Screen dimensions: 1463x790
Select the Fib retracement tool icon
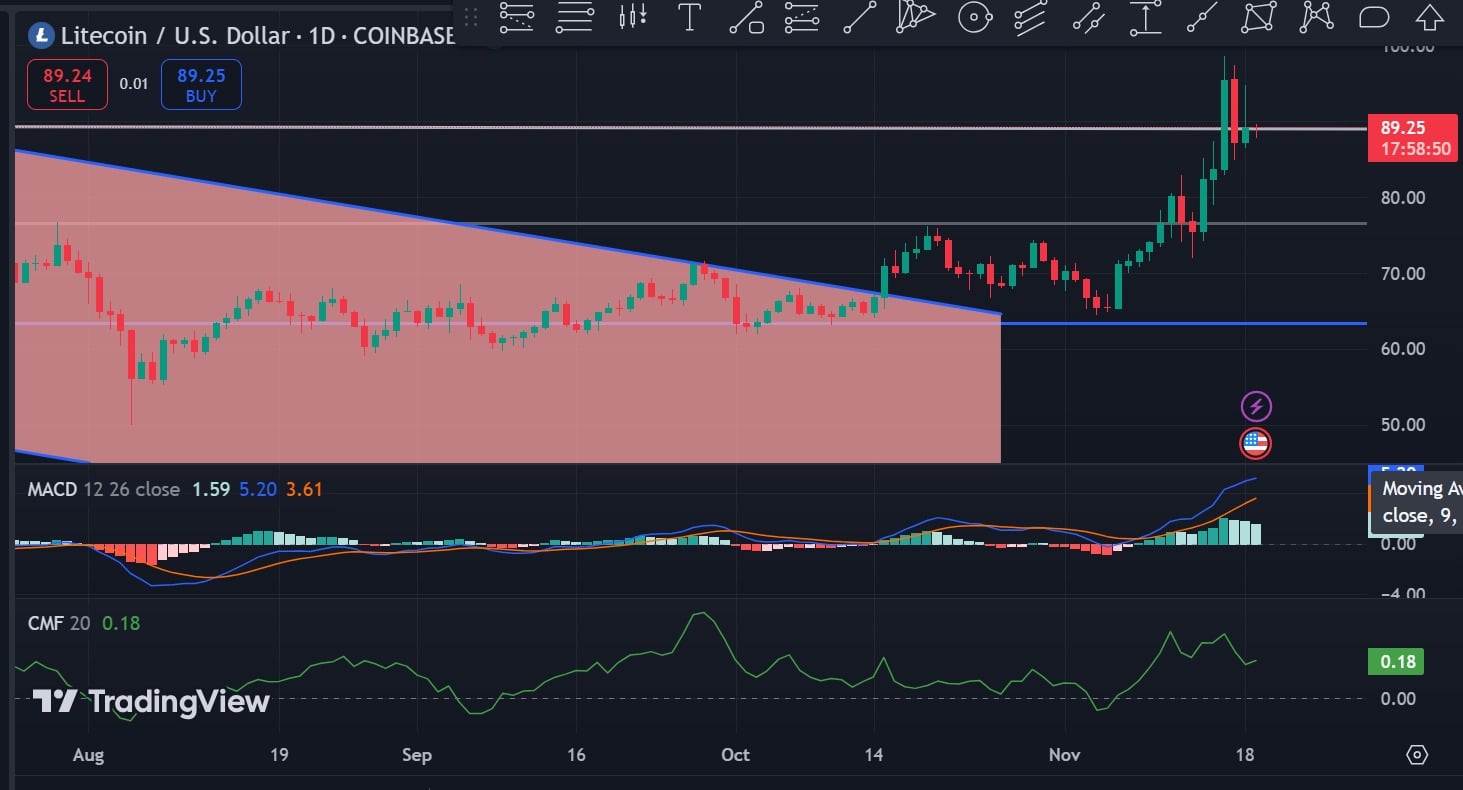[x=517, y=17]
